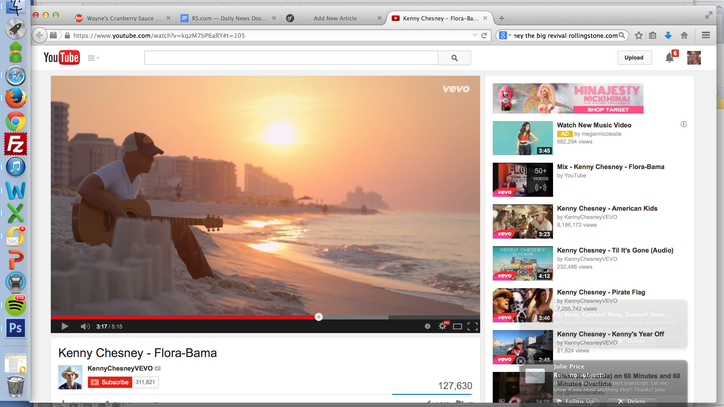The image size is (724, 407).
Task: Close the Add New Article tab
Action: 379,18
